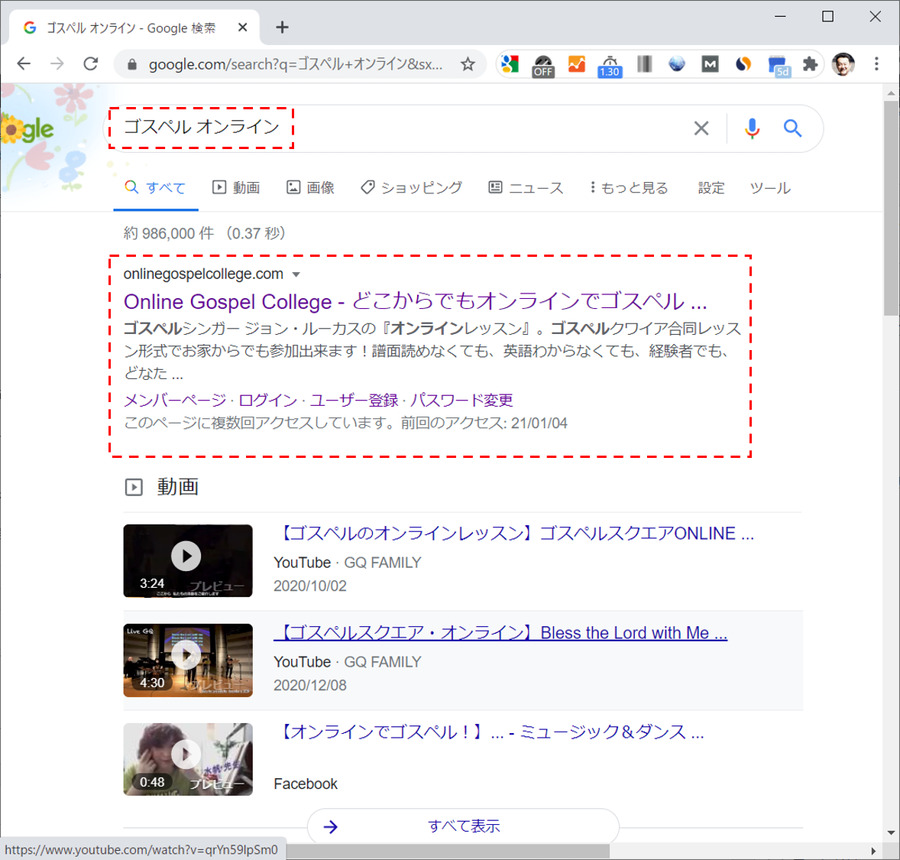Open Bless the Lord with Me video link
Image resolution: width=900 pixels, height=860 pixels.
tap(501, 633)
